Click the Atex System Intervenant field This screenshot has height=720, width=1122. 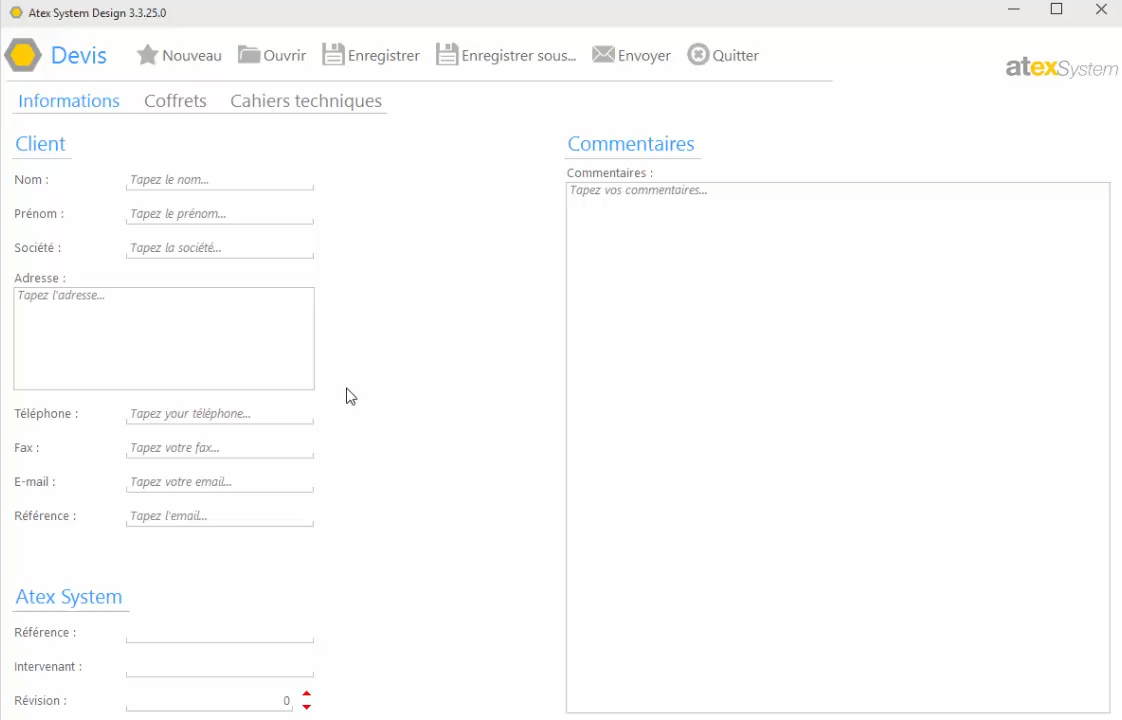click(220, 667)
